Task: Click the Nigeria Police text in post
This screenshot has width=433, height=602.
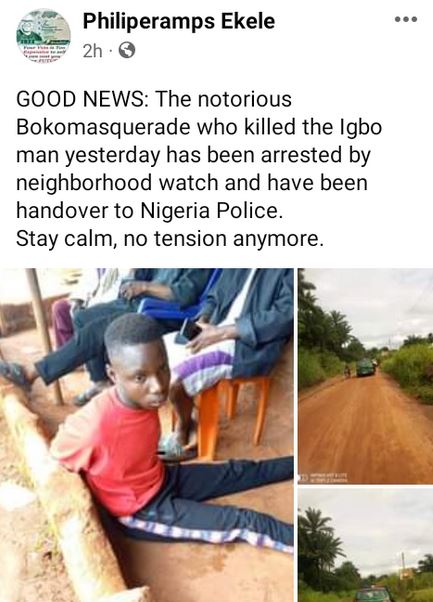Action: click(211, 211)
